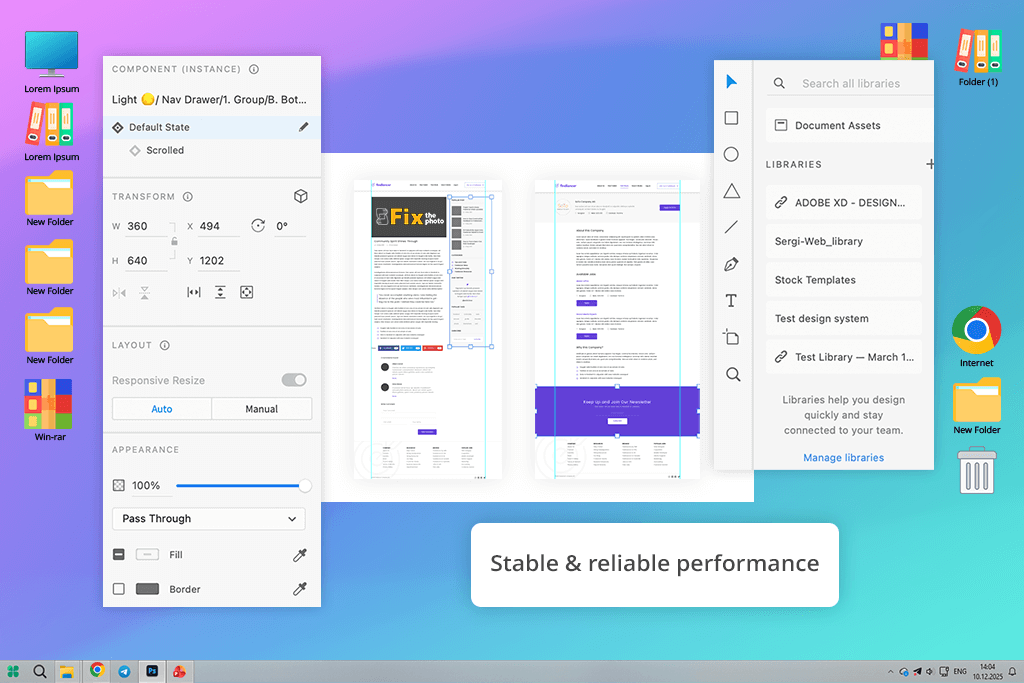This screenshot has width=1024, height=683.
Task: Click the rotation field showing 0°
Action: click(289, 226)
